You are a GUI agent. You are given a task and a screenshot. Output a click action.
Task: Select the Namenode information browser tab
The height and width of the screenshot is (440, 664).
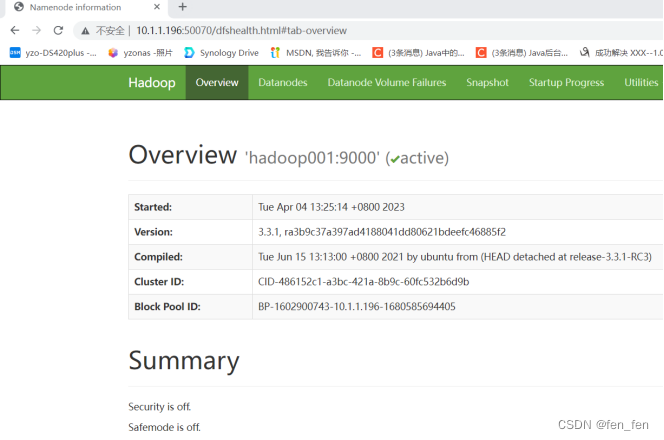tap(85, 8)
